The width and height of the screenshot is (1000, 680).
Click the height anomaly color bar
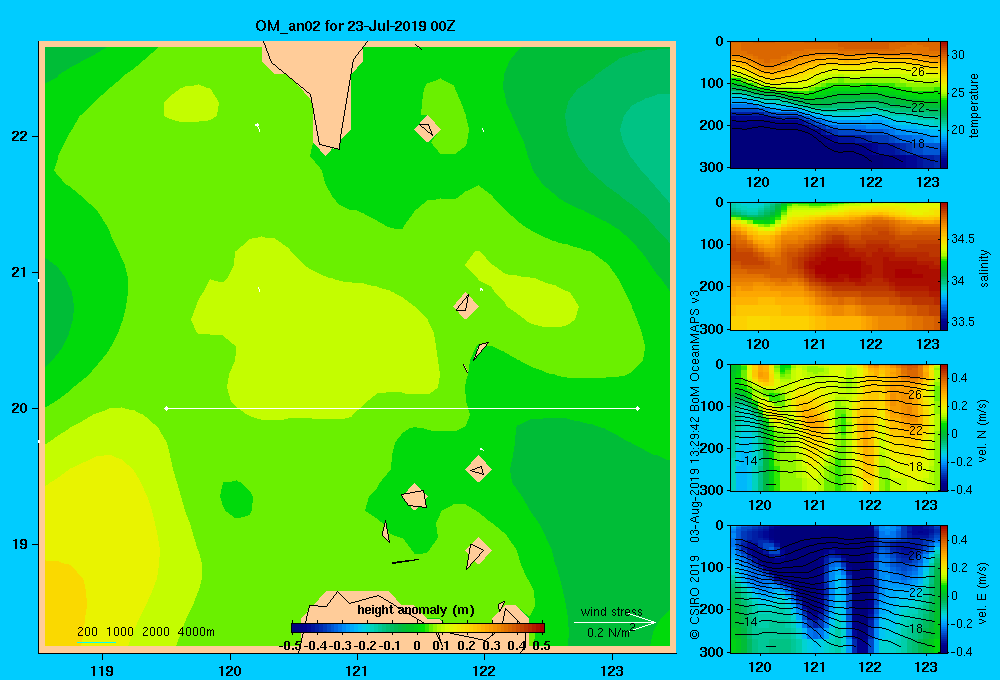tap(418, 628)
